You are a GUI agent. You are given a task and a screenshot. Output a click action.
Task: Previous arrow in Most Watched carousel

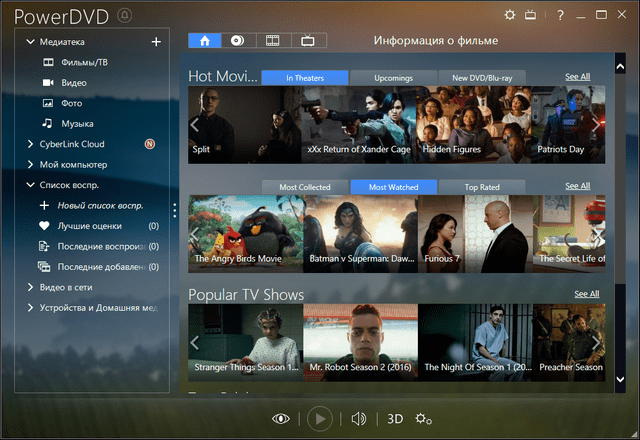pos(195,234)
